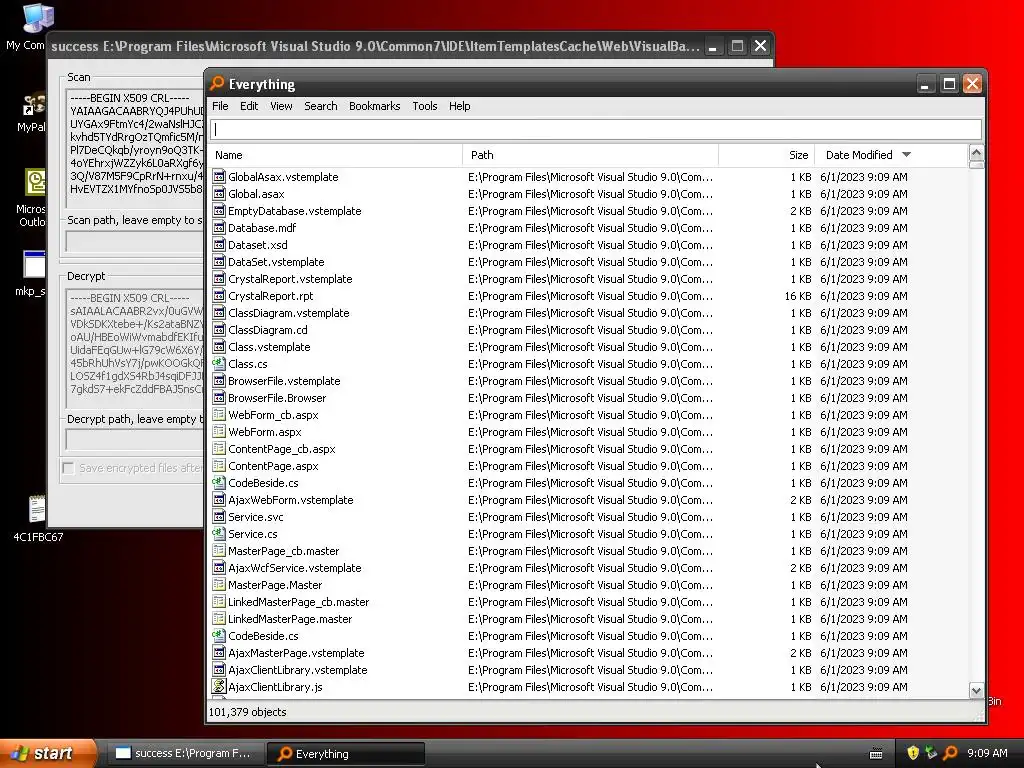The height and width of the screenshot is (768, 1024).
Task: Click the Service.svc file icon
Action: pyautogui.click(x=219, y=516)
